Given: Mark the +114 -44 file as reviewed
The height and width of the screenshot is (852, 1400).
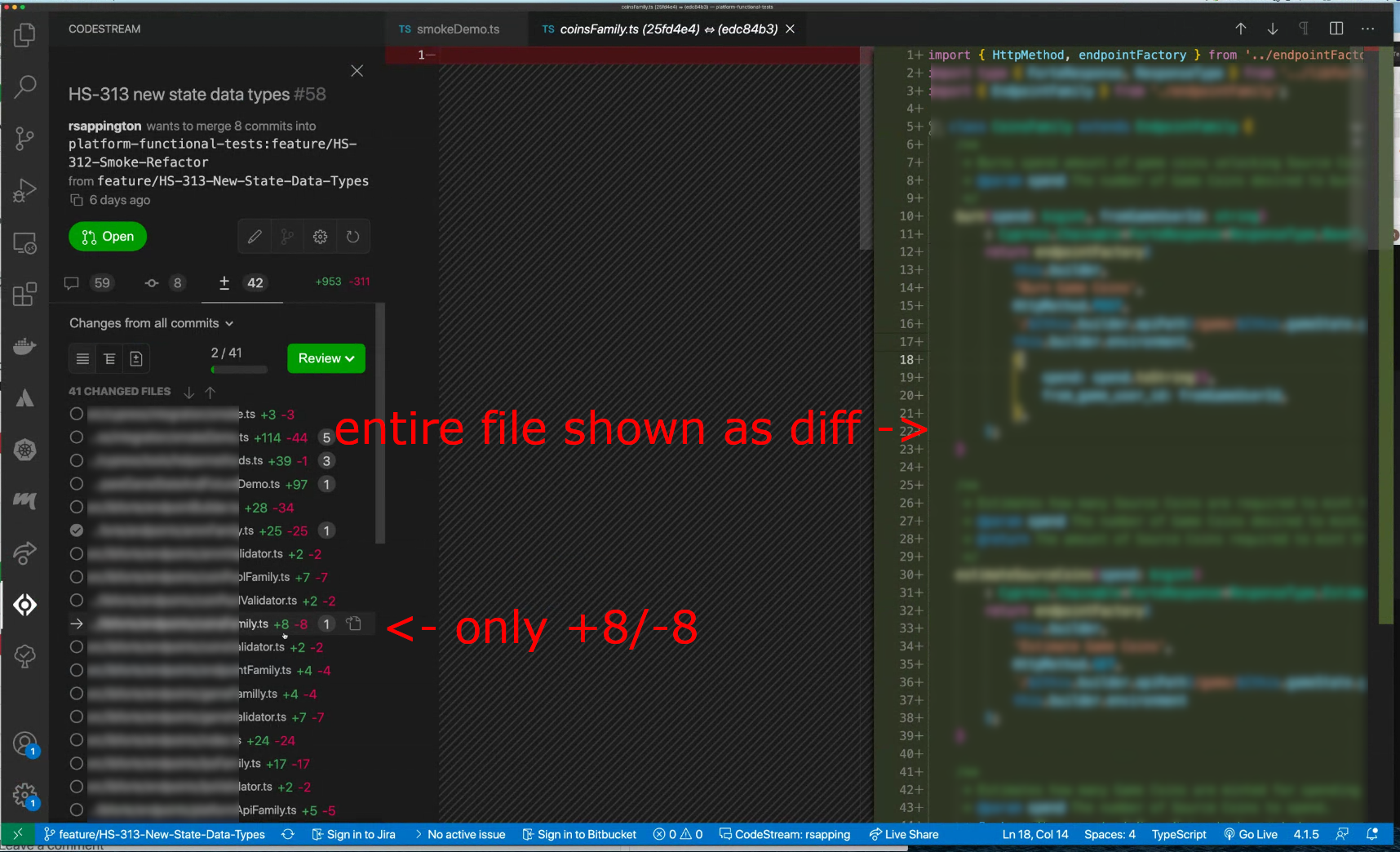Looking at the screenshot, I should point(77,437).
